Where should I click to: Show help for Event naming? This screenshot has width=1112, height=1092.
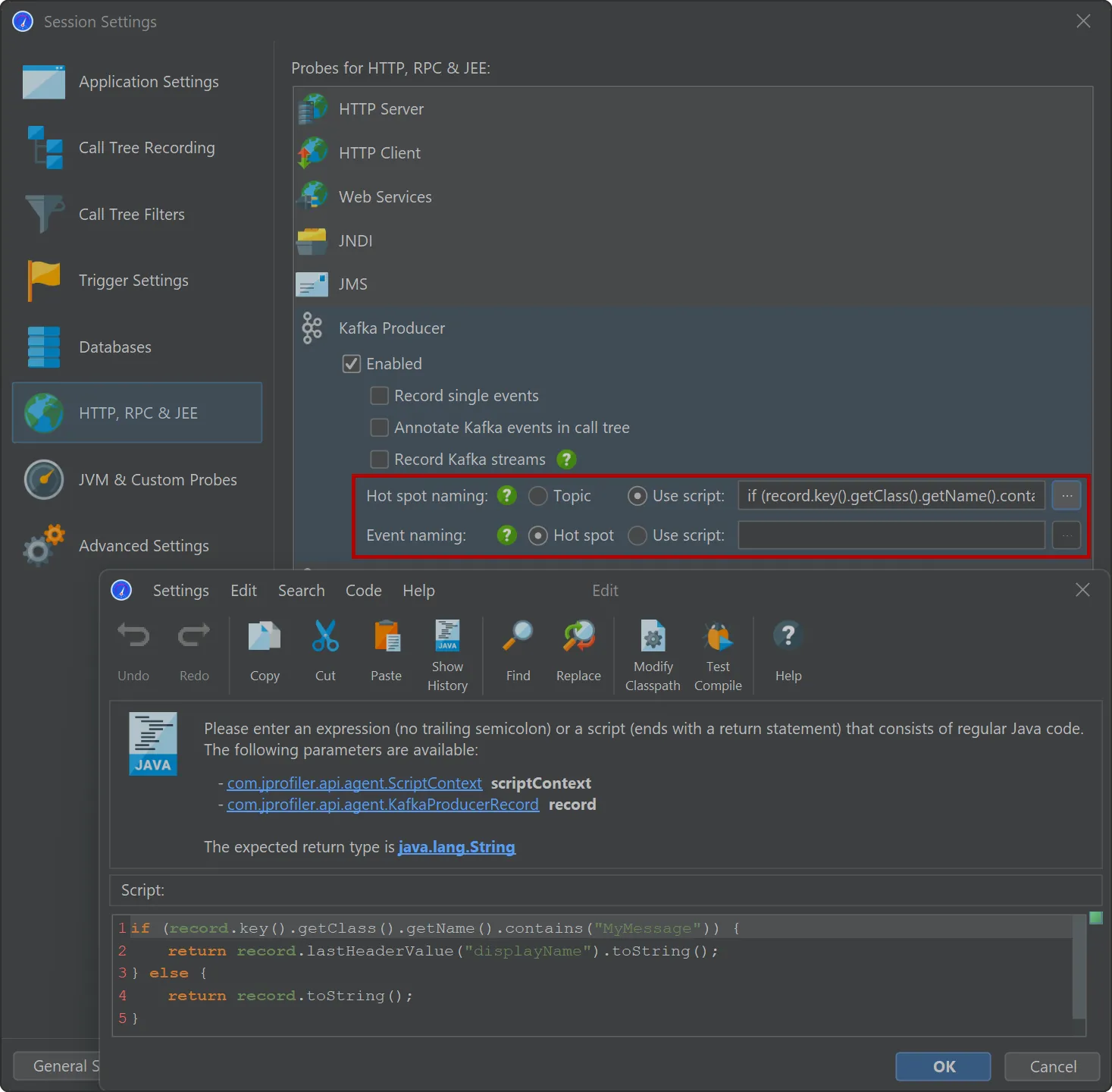pos(506,535)
